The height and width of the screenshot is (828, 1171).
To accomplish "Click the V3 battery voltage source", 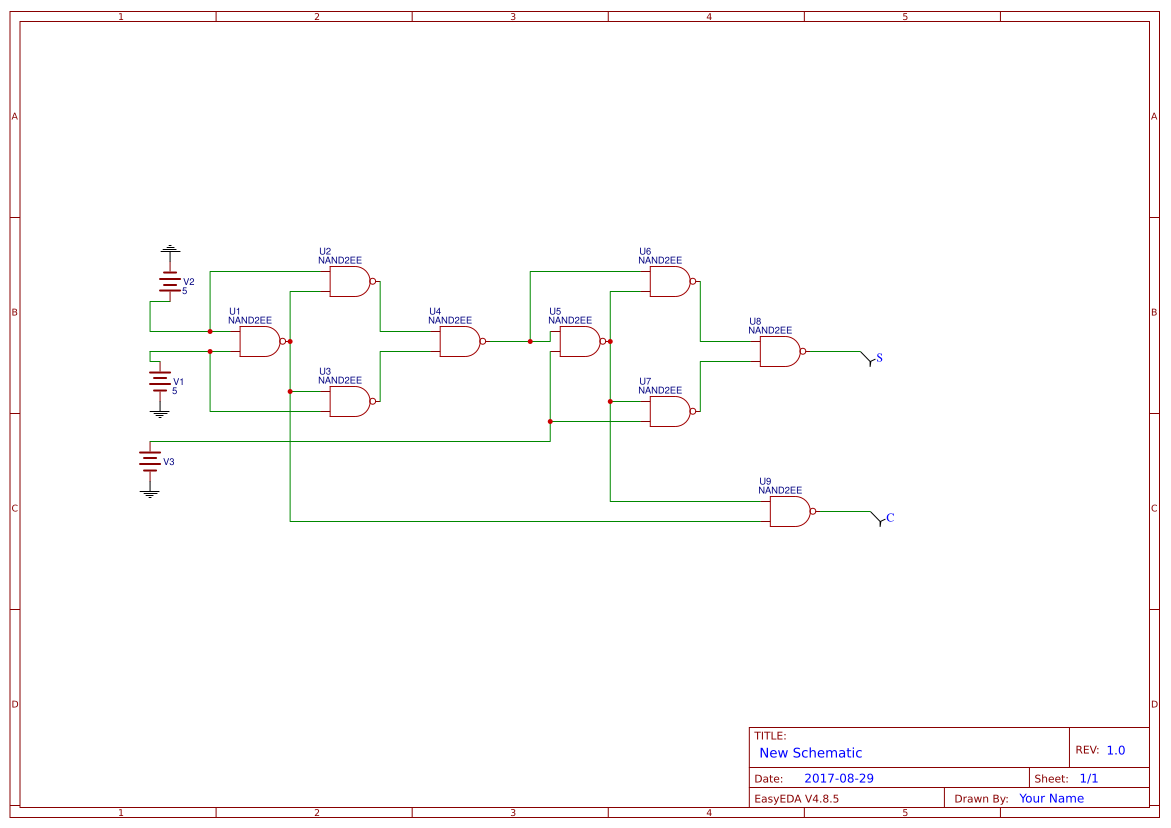I will (x=150, y=461).
